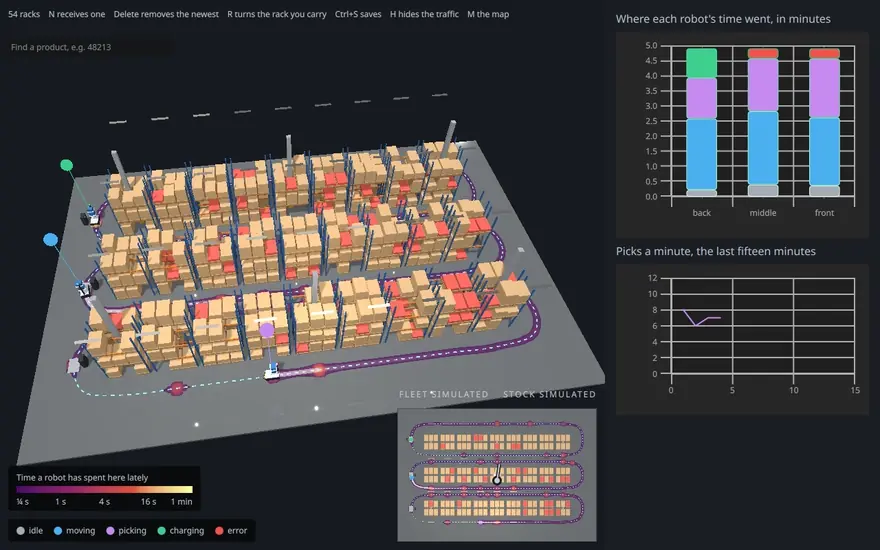Select the robot beneath the blue moving marker
The height and width of the screenshot is (550, 880).
(84, 288)
